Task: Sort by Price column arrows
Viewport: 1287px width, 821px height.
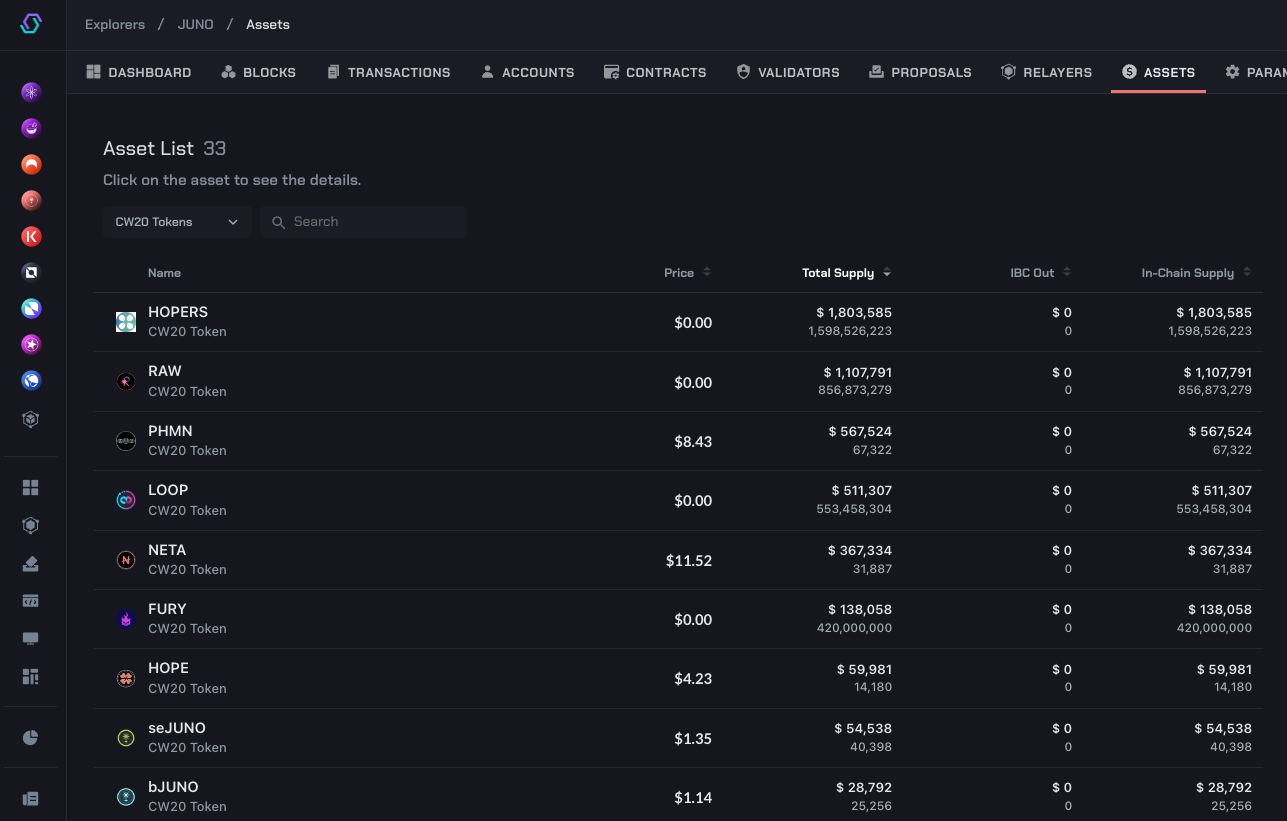Action: click(707, 273)
